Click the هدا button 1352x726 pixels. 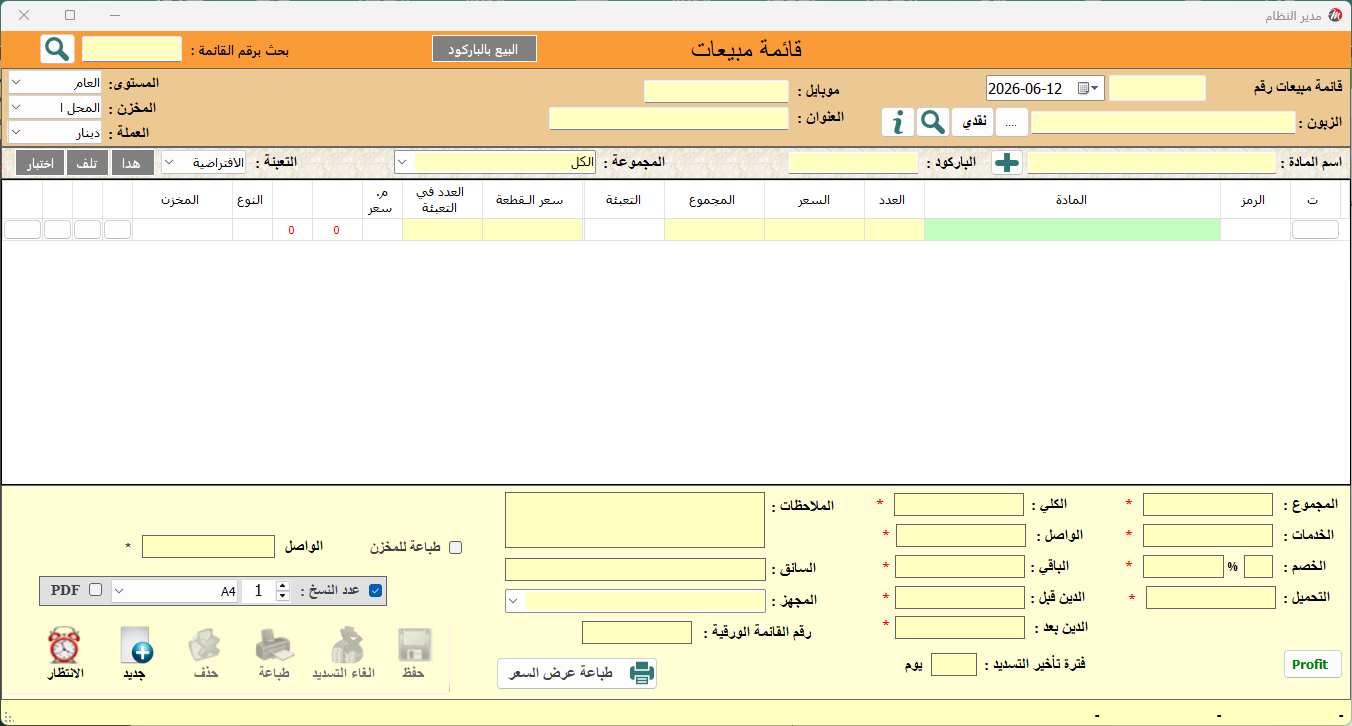pos(133,163)
